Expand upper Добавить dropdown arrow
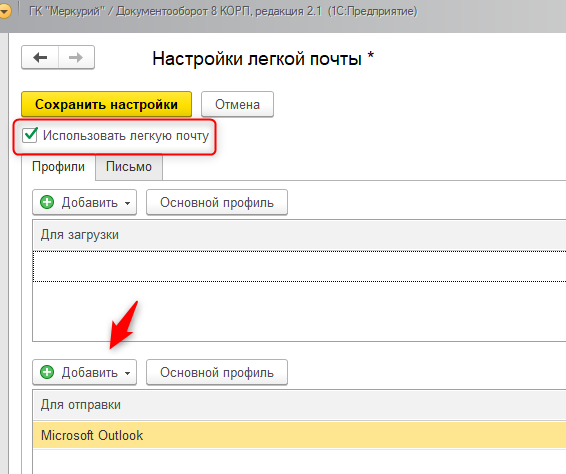The image size is (566, 474). 127,203
